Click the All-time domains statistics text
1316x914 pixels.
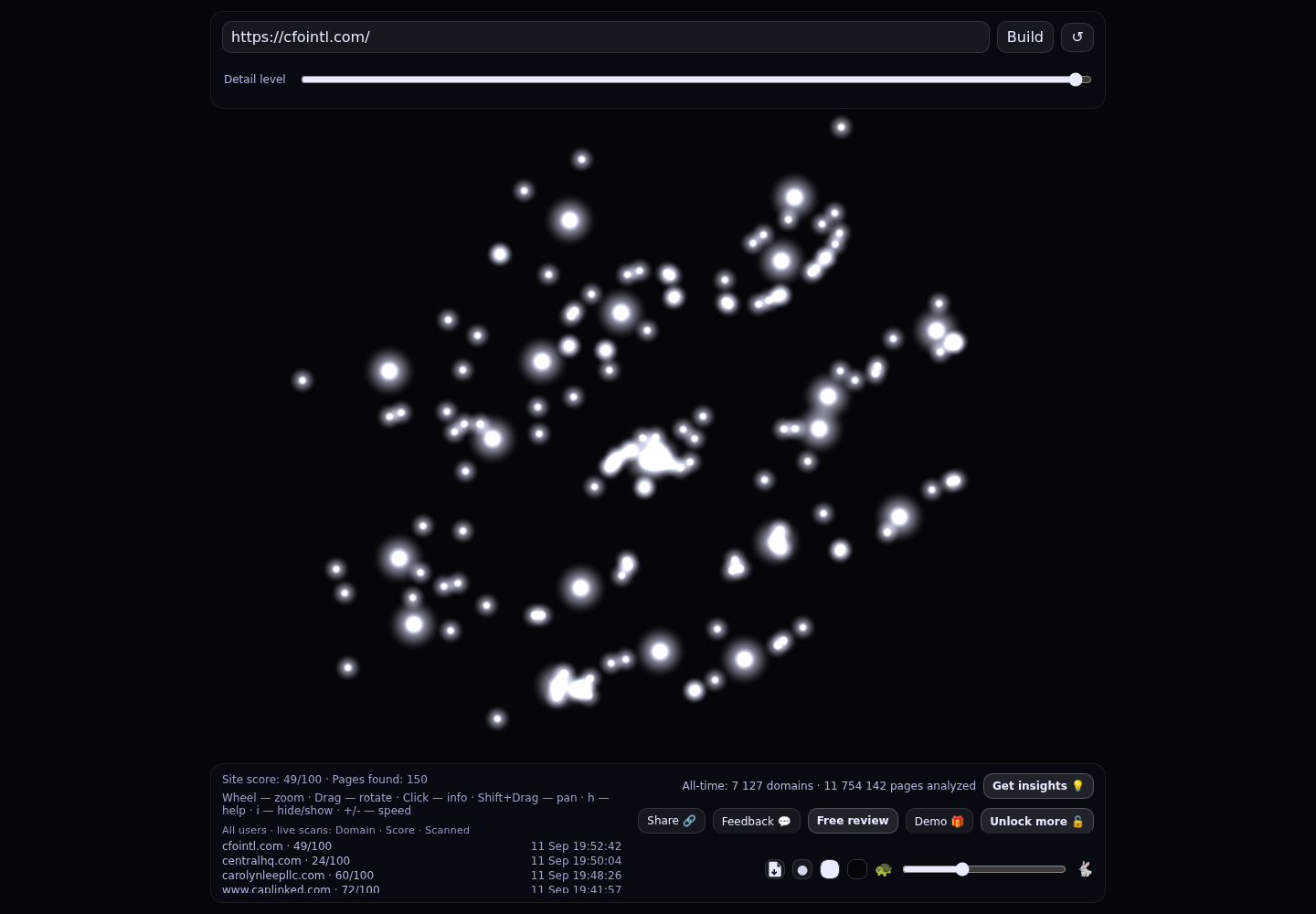coord(829,786)
